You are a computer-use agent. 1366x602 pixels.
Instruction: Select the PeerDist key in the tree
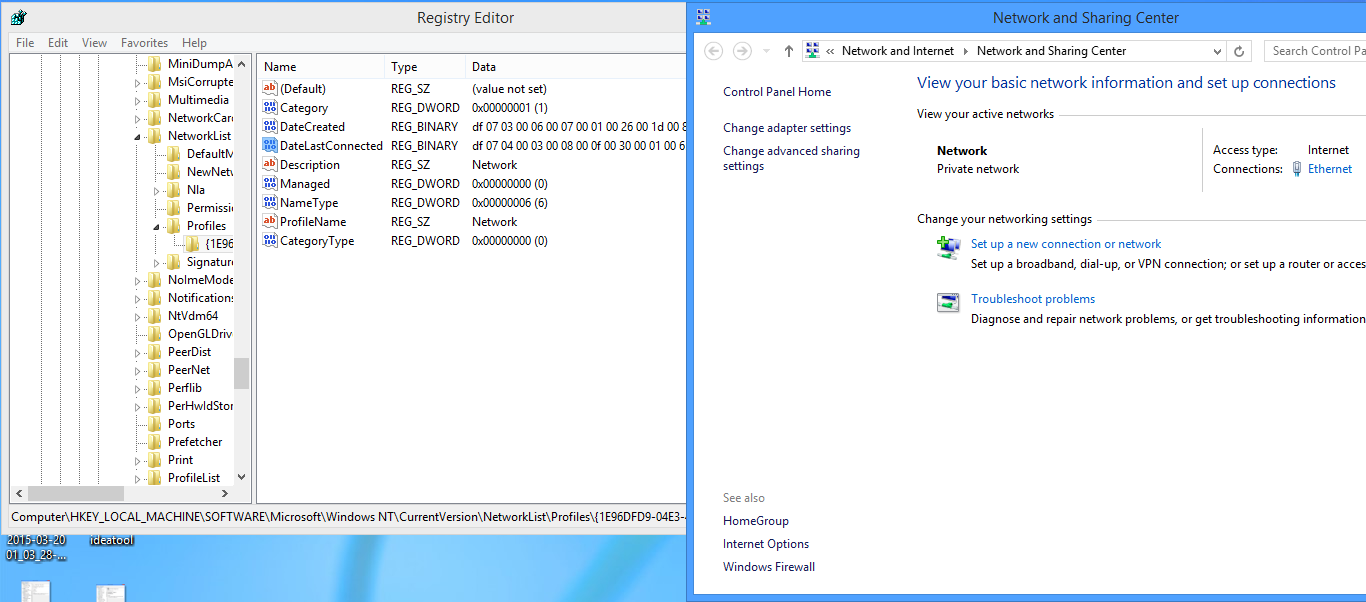pos(190,352)
